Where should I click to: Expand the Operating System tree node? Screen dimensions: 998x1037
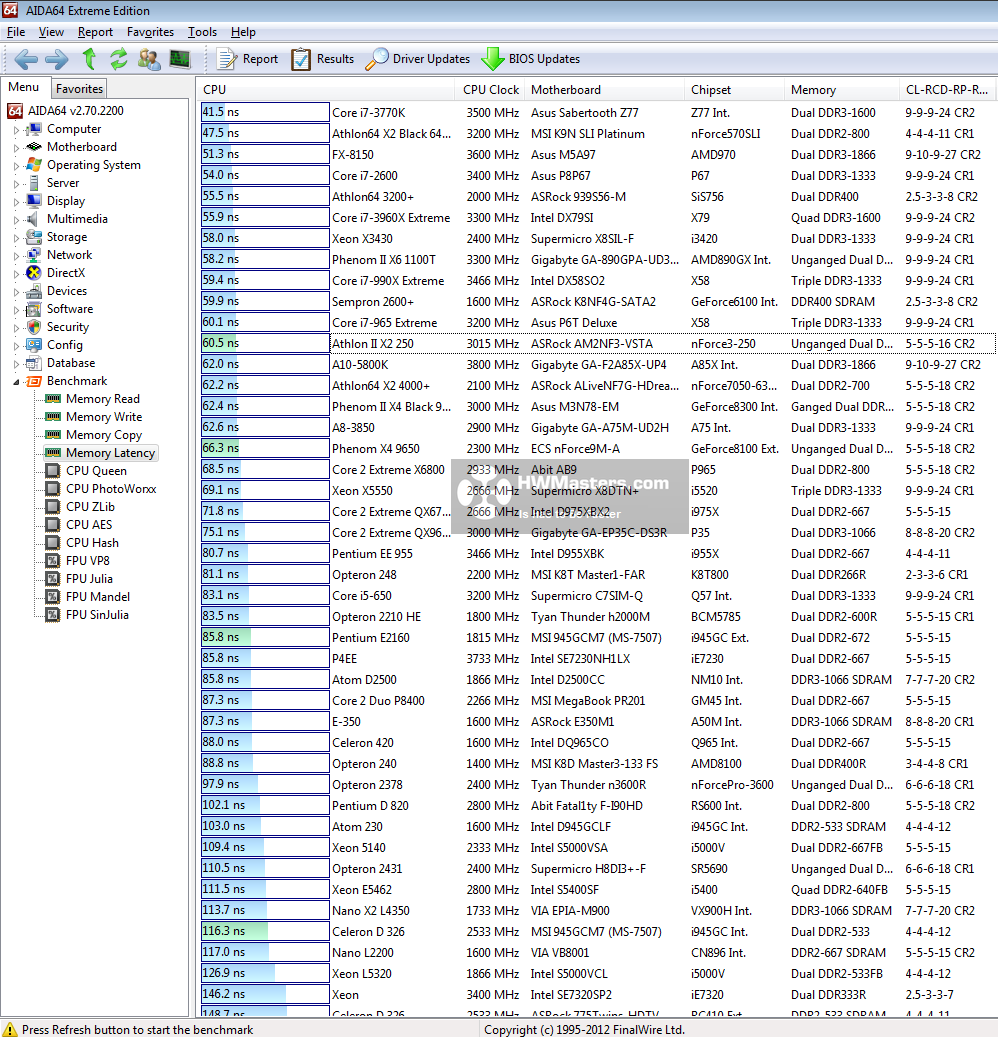pyautogui.click(x=17, y=165)
